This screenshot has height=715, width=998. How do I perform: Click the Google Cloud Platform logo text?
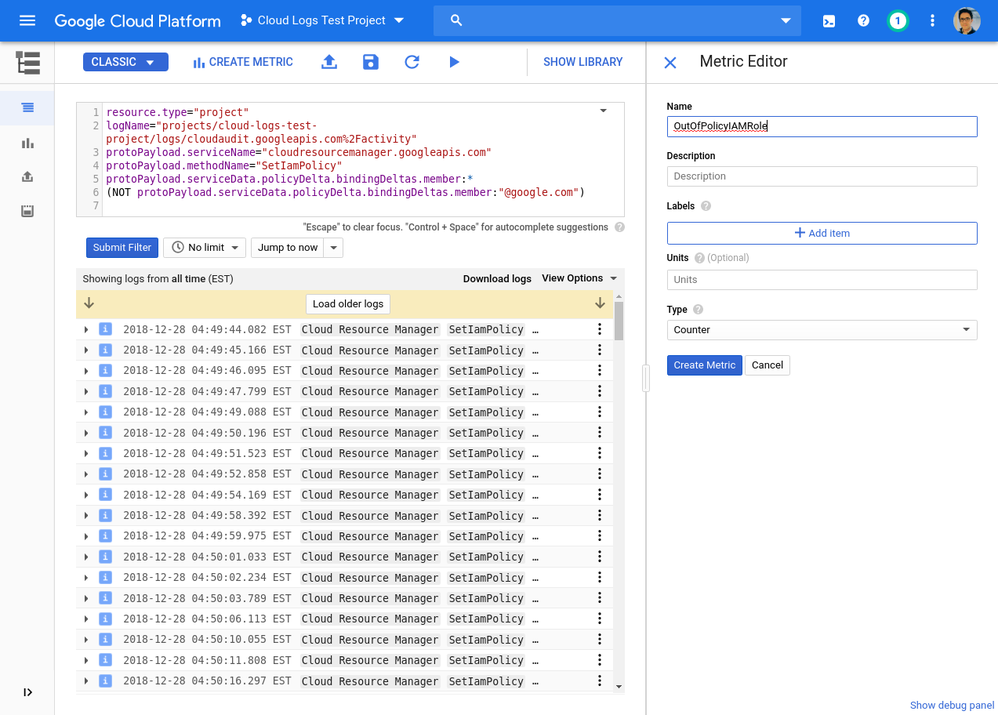[137, 20]
